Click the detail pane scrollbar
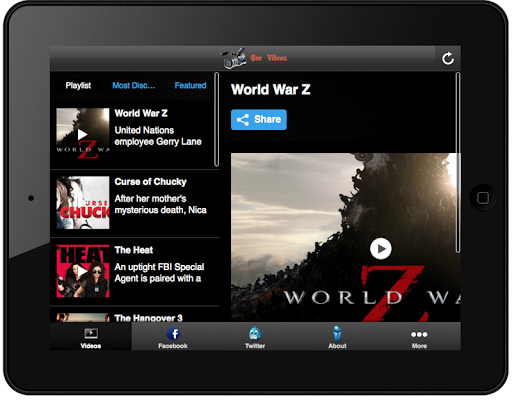The image size is (512, 400). point(458,163)
